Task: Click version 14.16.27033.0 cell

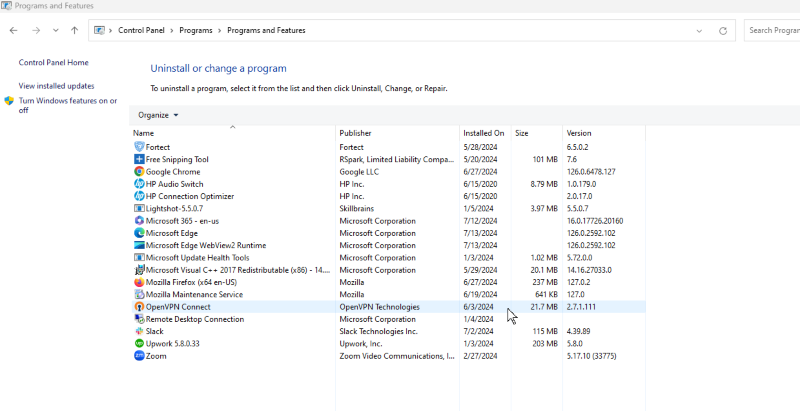Action: [589, 270]
